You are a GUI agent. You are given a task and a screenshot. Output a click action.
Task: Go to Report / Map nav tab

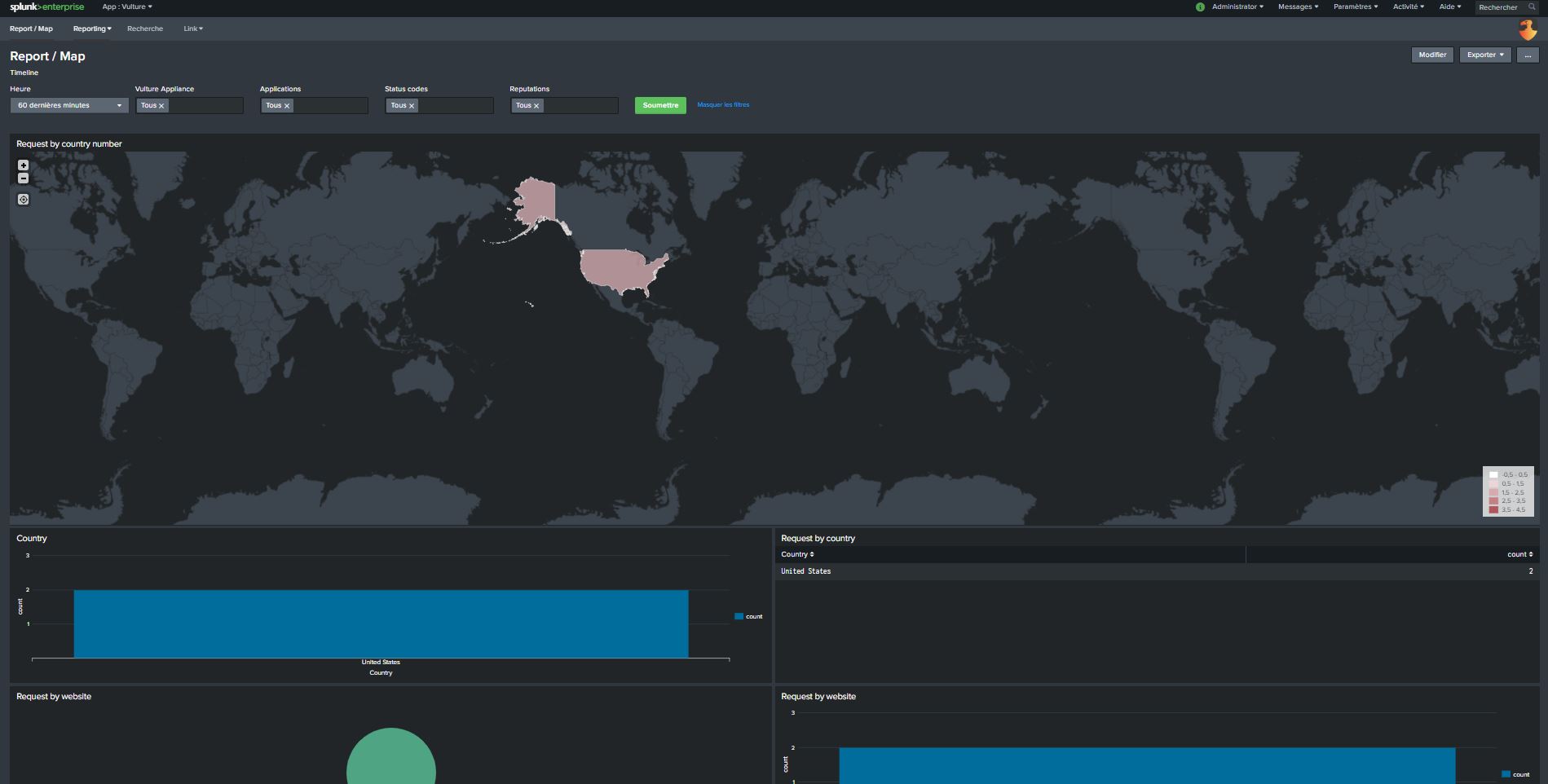click(x=31, y=29)
